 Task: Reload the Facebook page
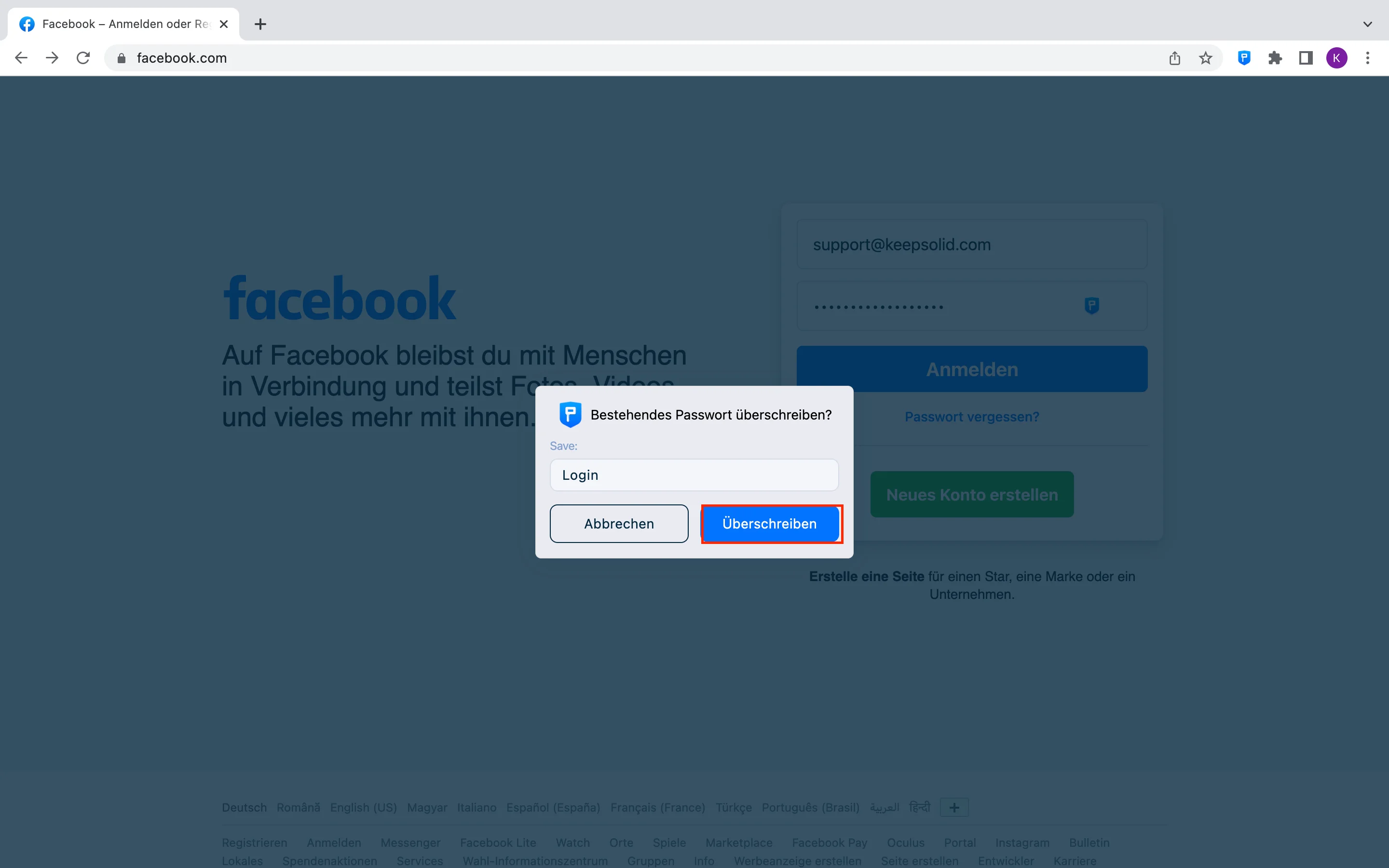click(83, 58)
